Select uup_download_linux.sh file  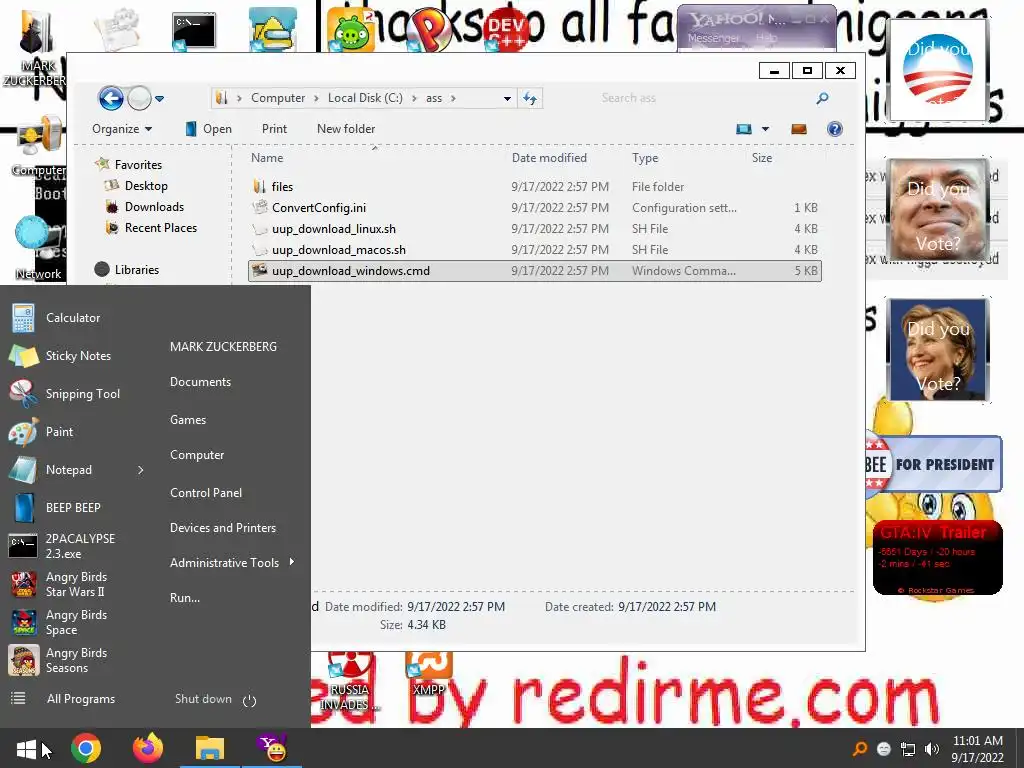coord(534,229)
